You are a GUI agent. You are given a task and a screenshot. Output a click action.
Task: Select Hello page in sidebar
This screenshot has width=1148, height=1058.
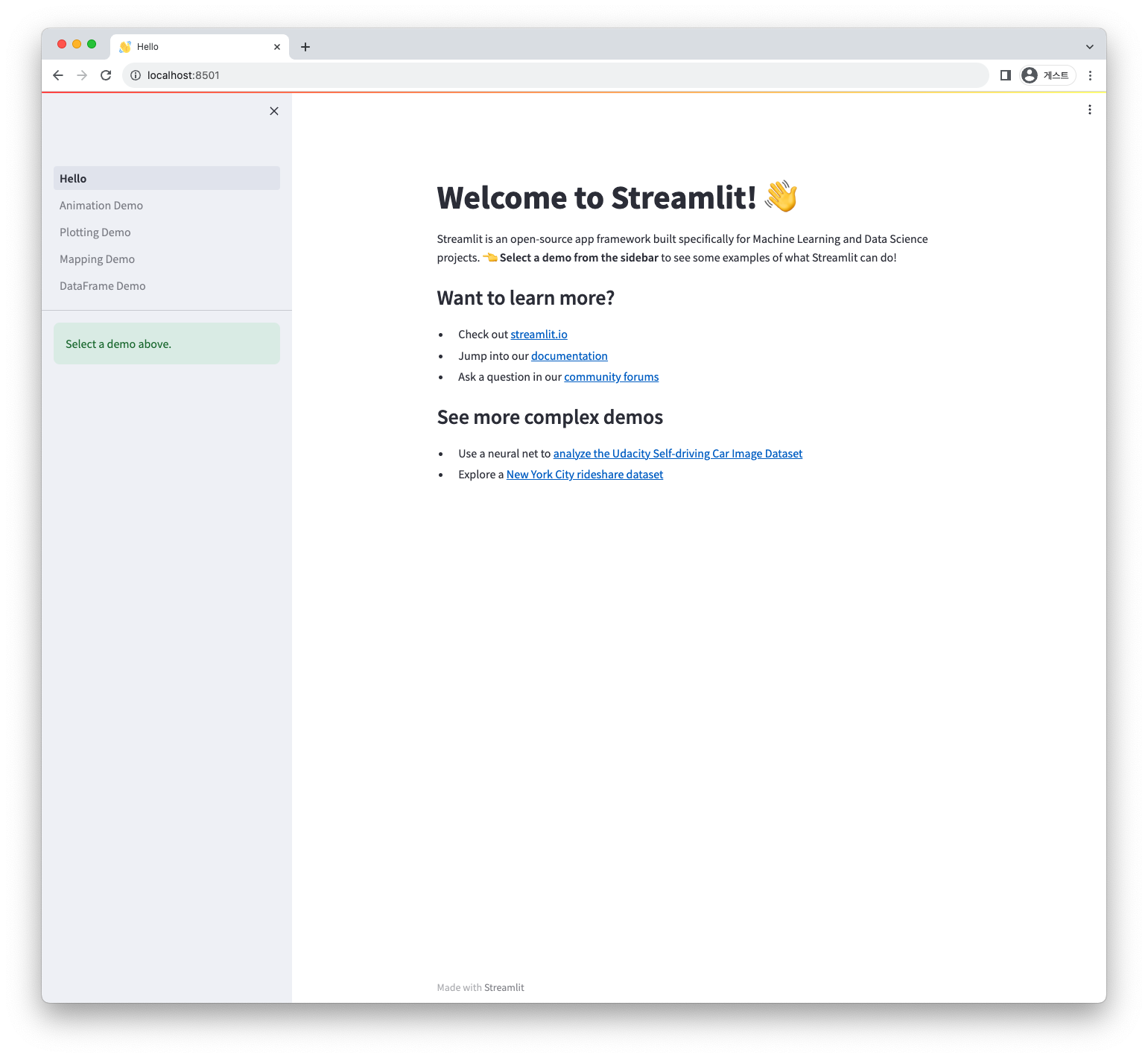[x=167, y=178]
